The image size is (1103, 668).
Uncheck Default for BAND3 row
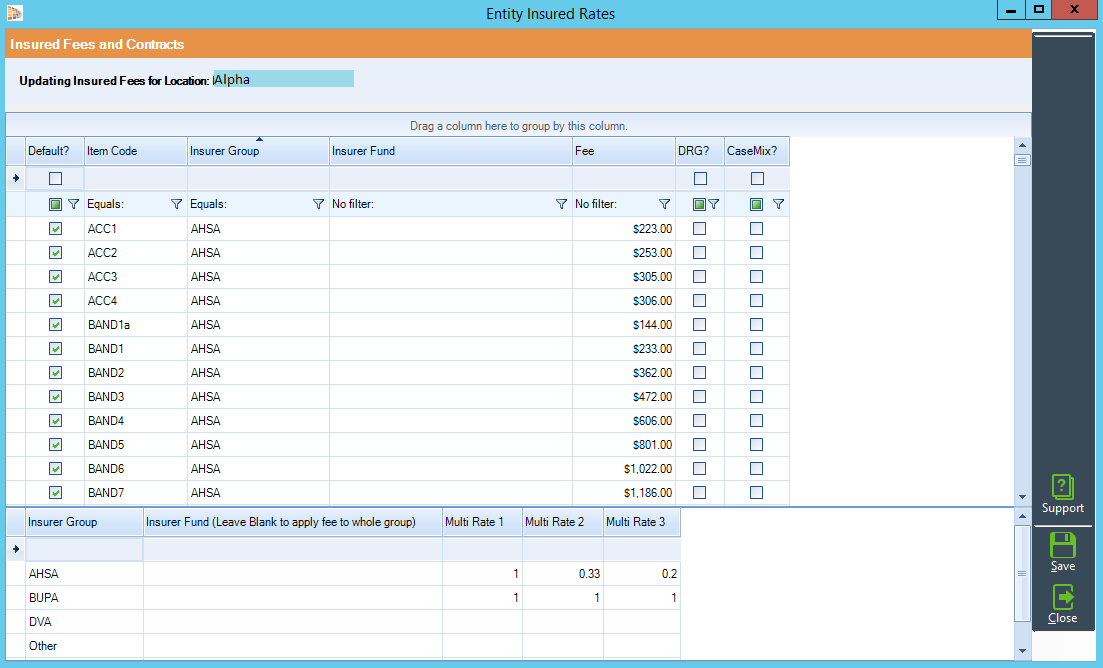tap(56, 397)
